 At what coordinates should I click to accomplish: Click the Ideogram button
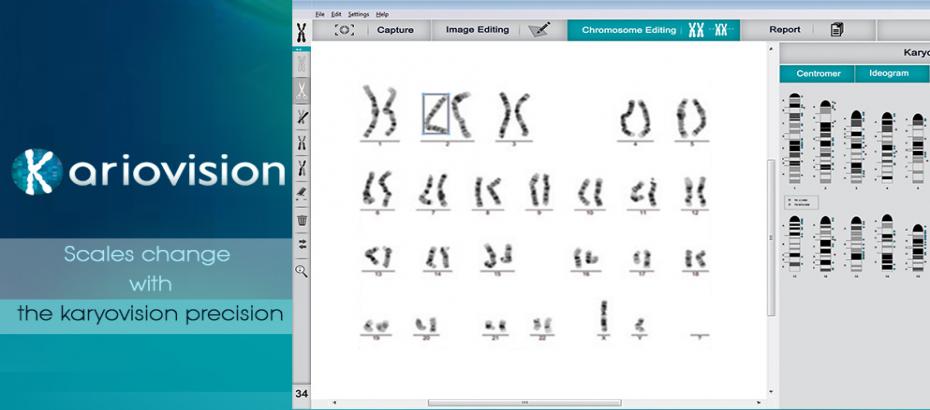[889, 74]
